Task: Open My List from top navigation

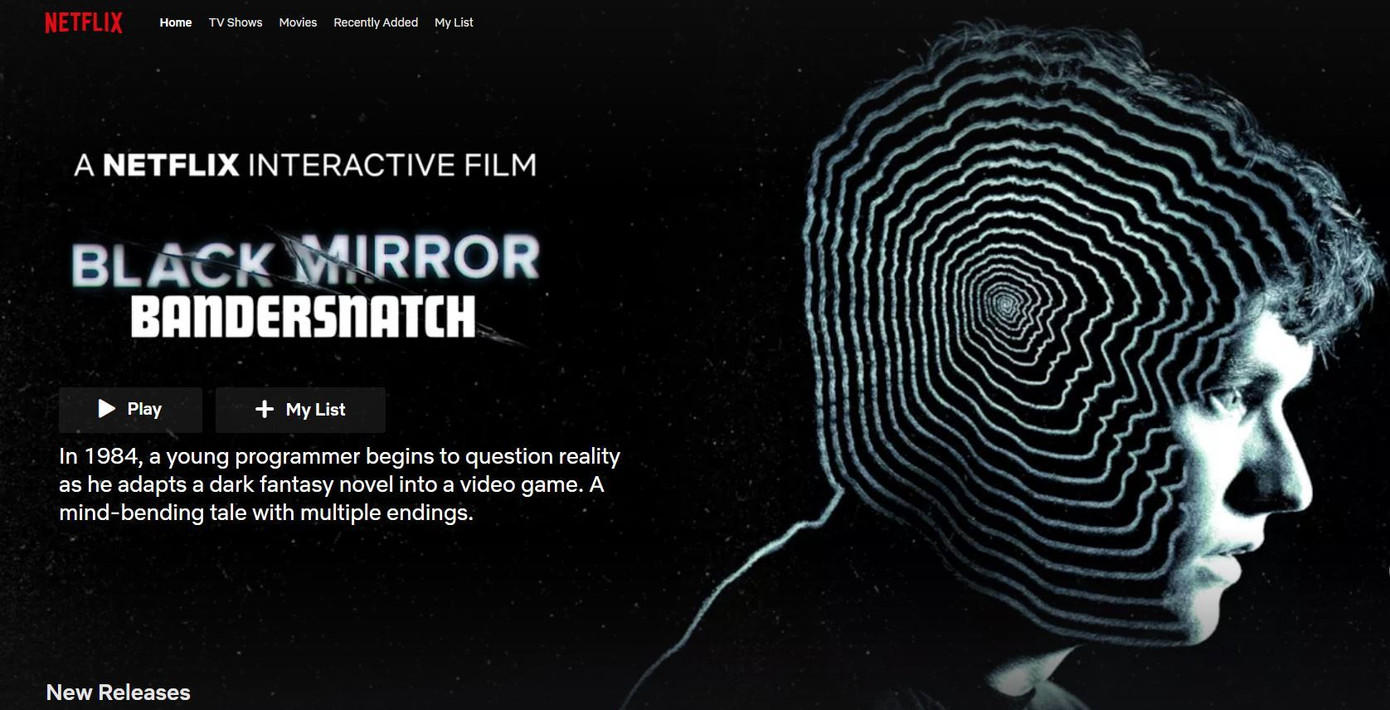Action: [454, 22]
